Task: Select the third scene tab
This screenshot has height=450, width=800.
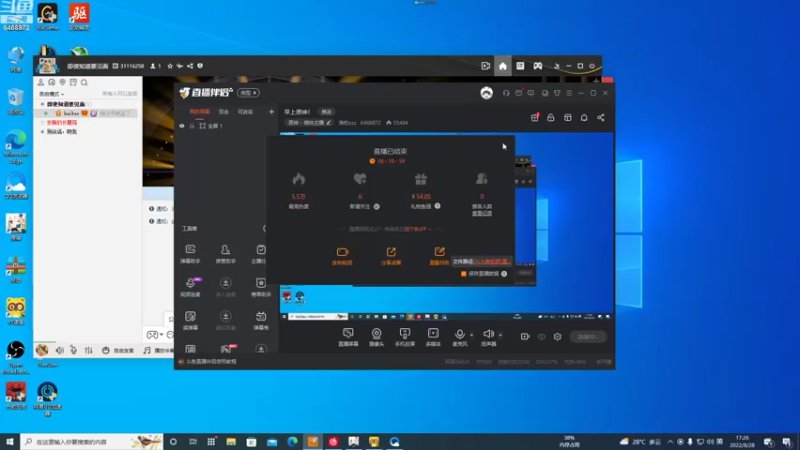Action: tap(245, 111)
